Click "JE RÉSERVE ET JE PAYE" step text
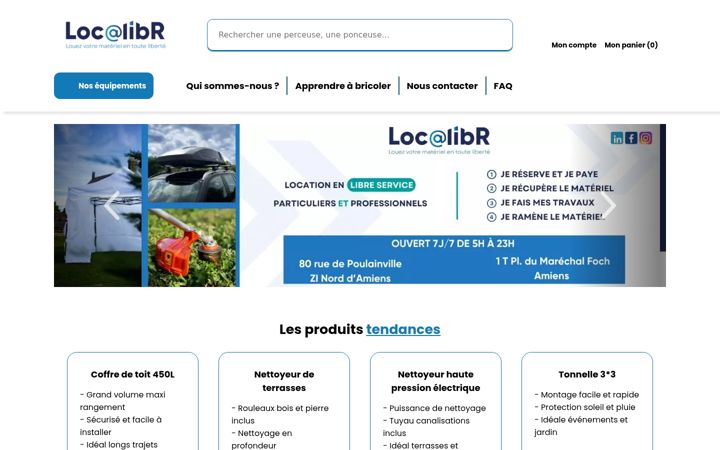Screen dimensions: 720x450 click(549, 174)
